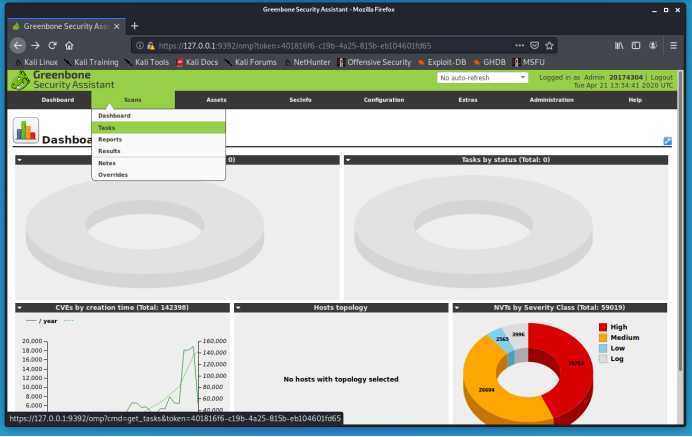
Task: Open the Kali Tools bookmark
Action: 147,62
